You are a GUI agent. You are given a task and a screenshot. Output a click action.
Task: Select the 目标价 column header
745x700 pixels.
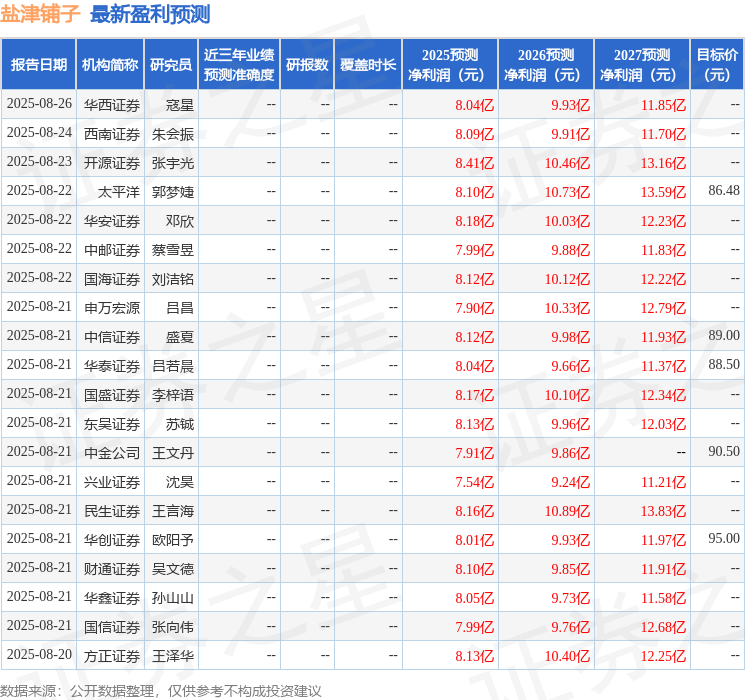click(x=717, y=64)
